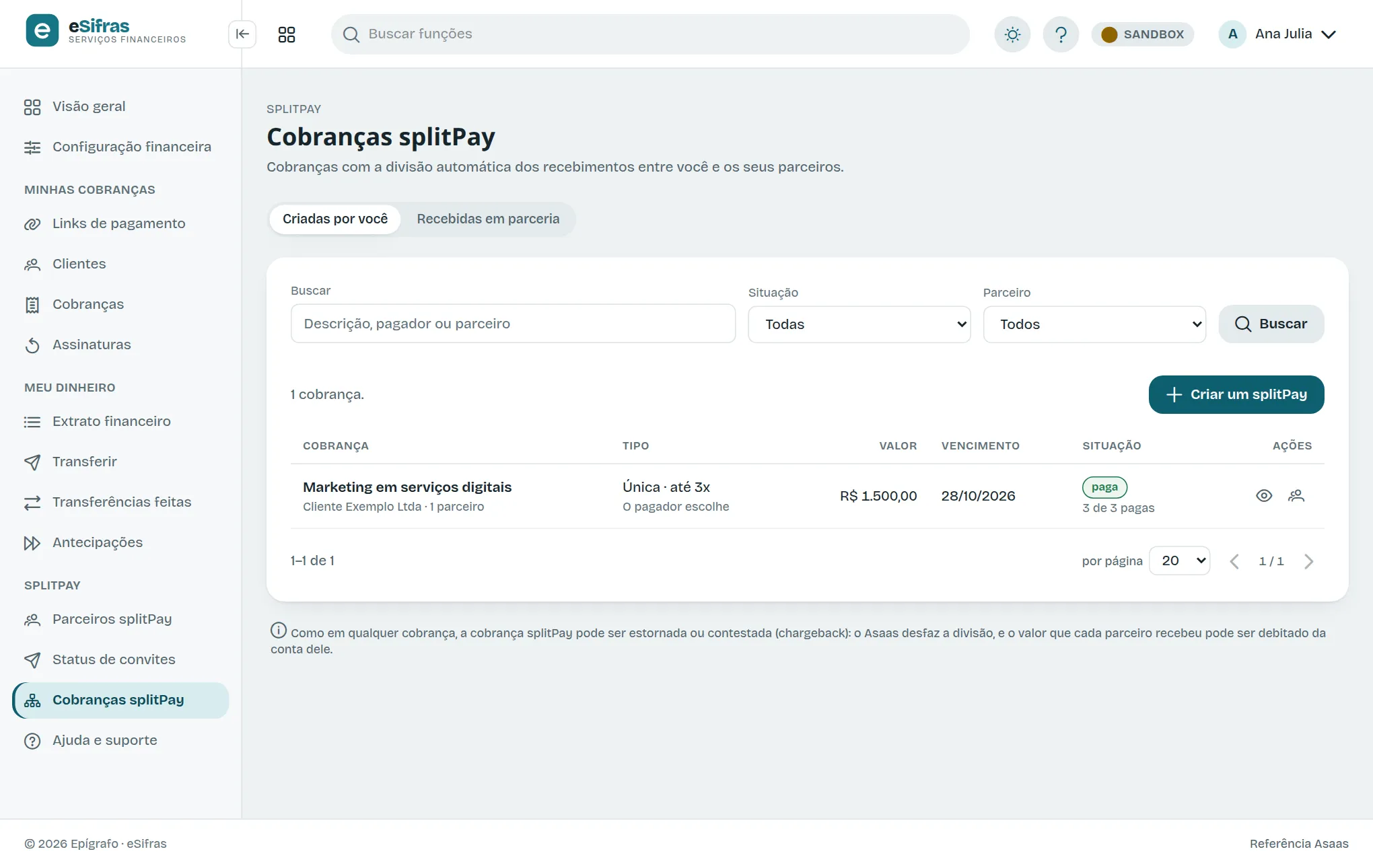Open Parceiros splitPay
This screenshot has height=868, width=1373.
[x=120, y=620]
